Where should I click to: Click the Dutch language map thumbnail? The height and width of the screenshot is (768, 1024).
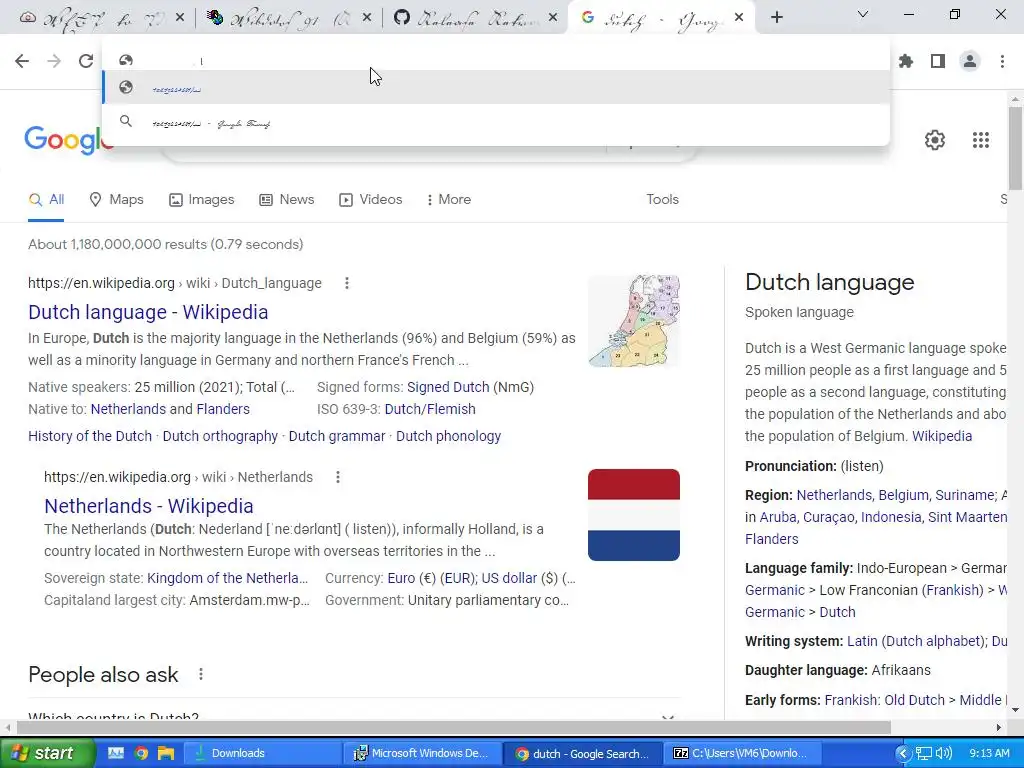(x=633, y=320)
